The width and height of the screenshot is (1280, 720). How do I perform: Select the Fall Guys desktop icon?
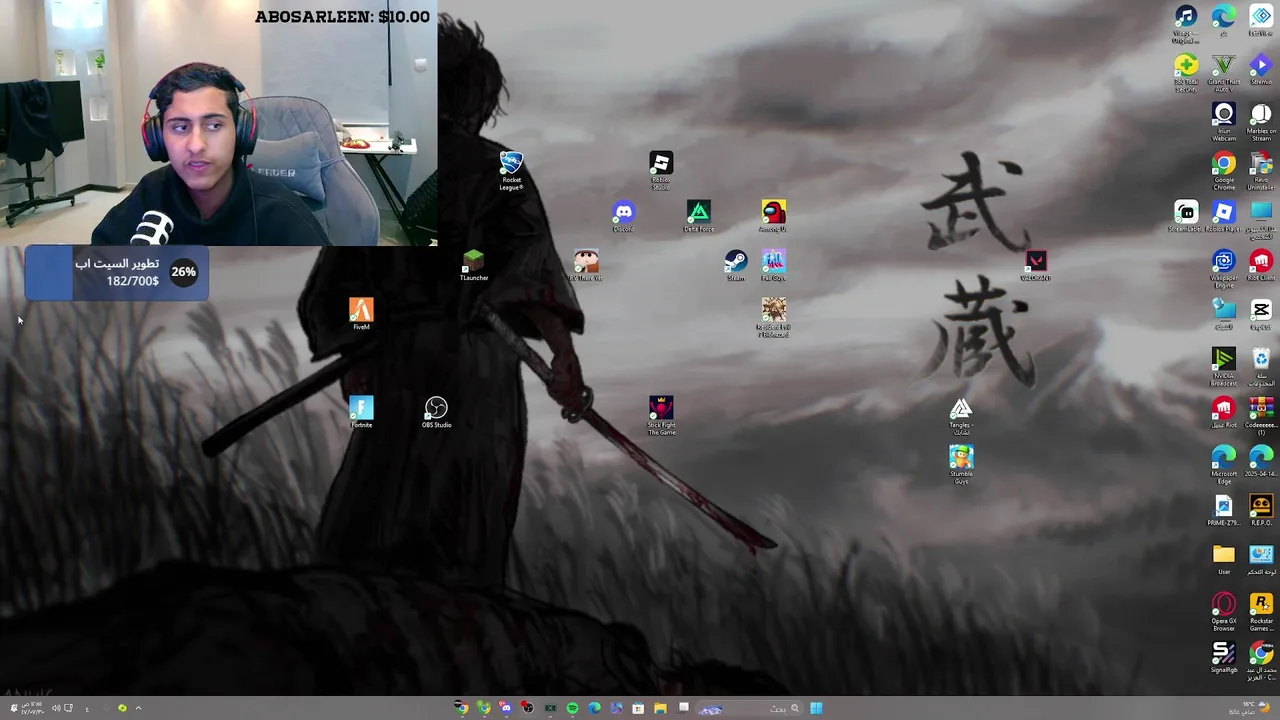(773, 264)
